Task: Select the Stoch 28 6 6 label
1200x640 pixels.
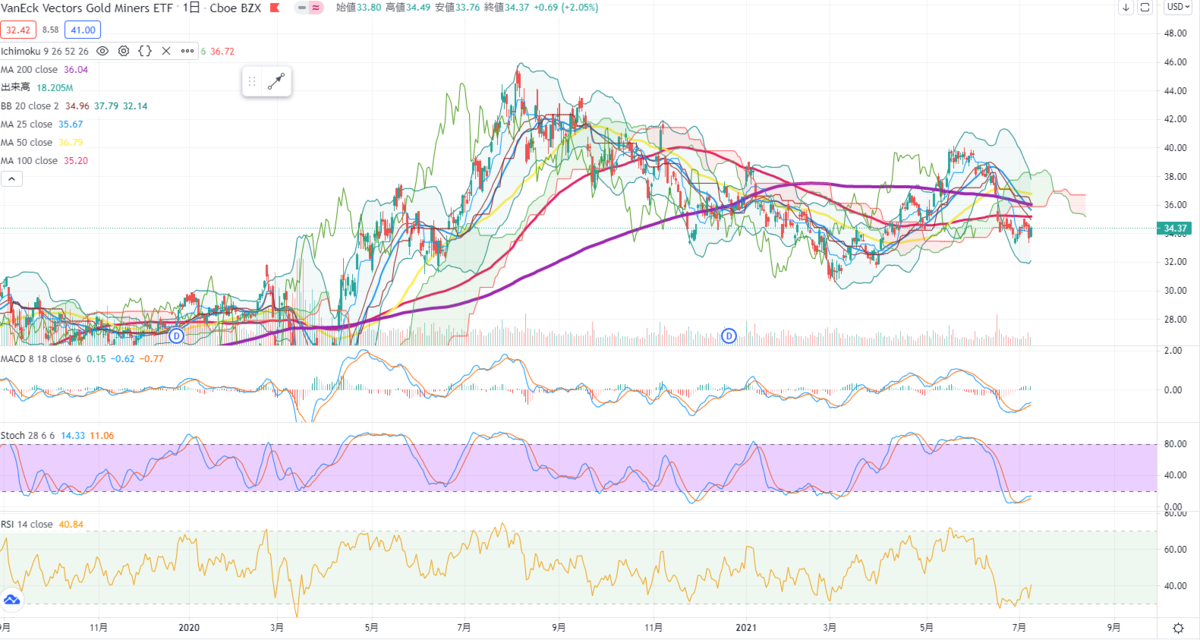Action: (x=29, y=436)
